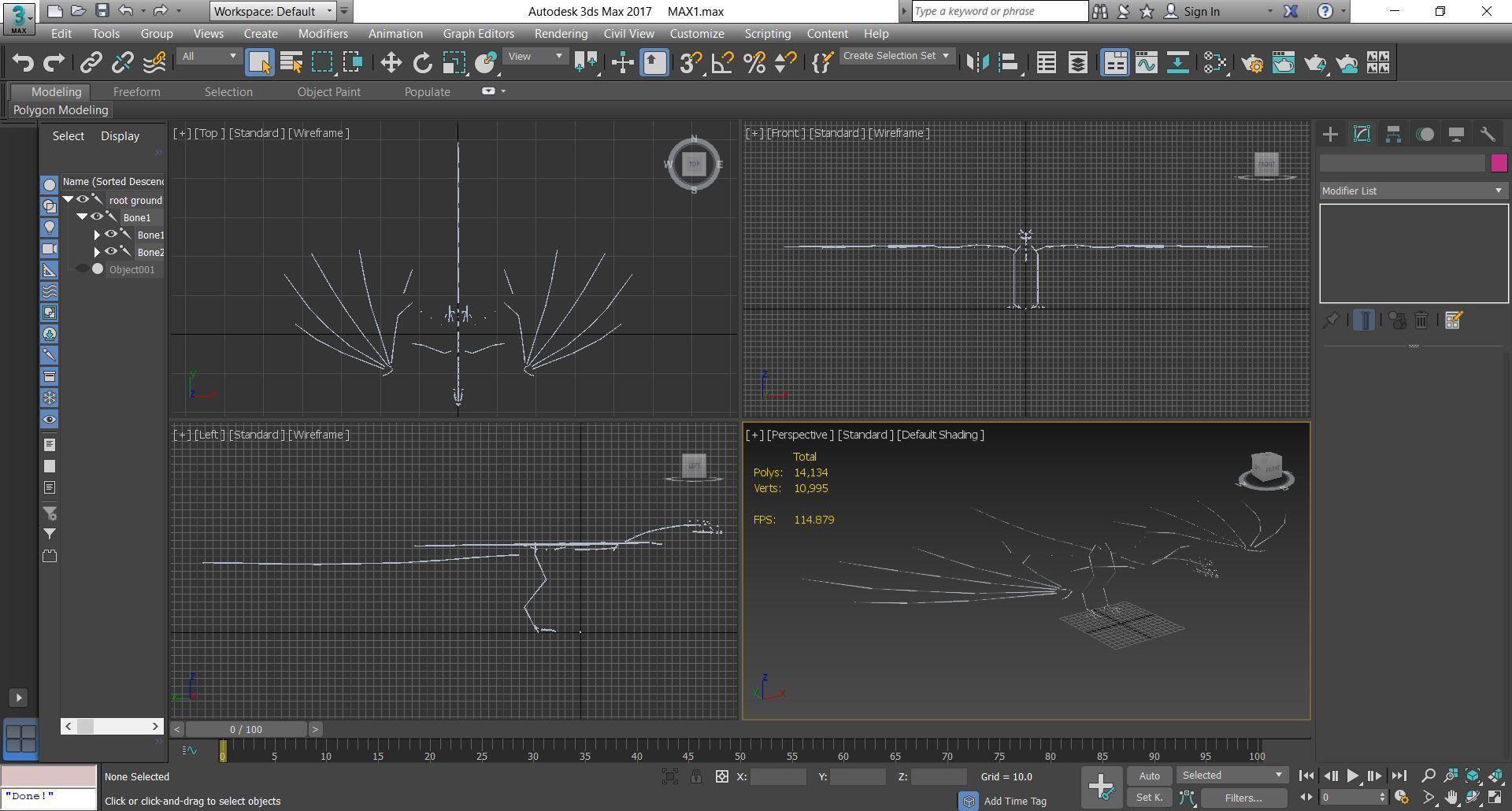1512x811 pixels.
Task: Toggle Display Cameras filter in Scene Explorer
Action: (x=49, y=249)
